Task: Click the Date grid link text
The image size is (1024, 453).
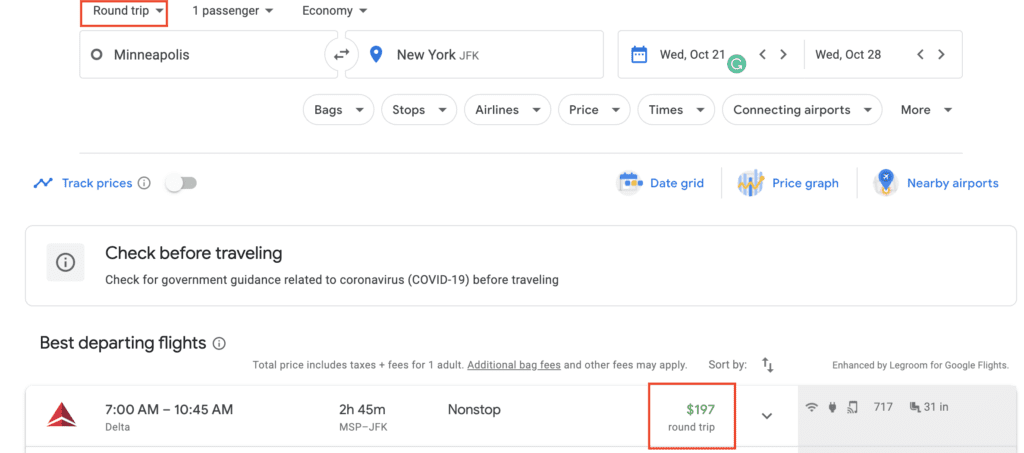Action: coord(677,183)
